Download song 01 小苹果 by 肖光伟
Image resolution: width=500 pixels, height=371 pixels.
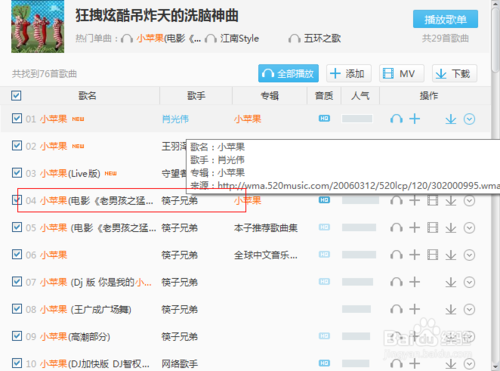[451, 119]
